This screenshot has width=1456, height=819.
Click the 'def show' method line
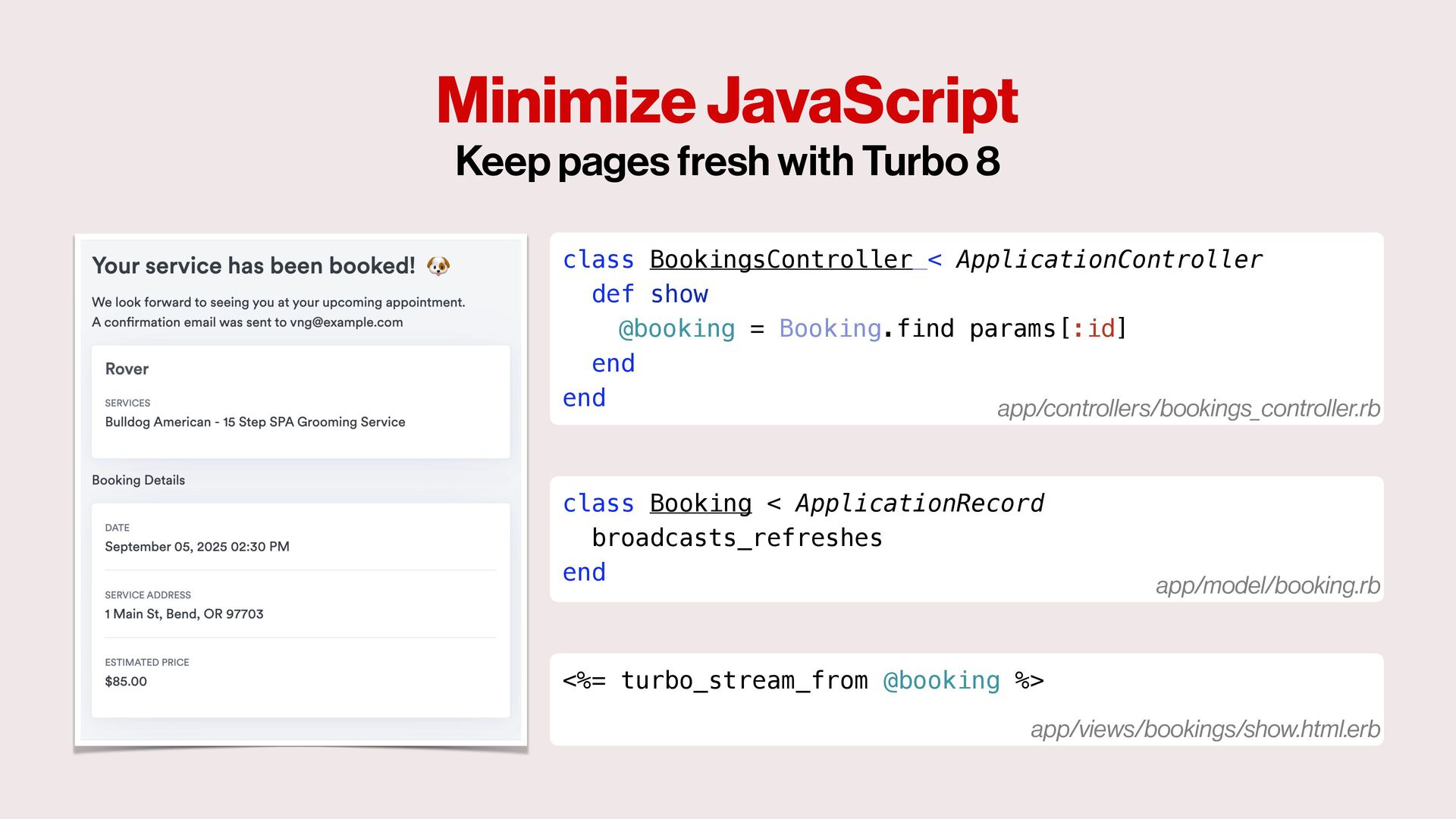click(x=649, y=294)
